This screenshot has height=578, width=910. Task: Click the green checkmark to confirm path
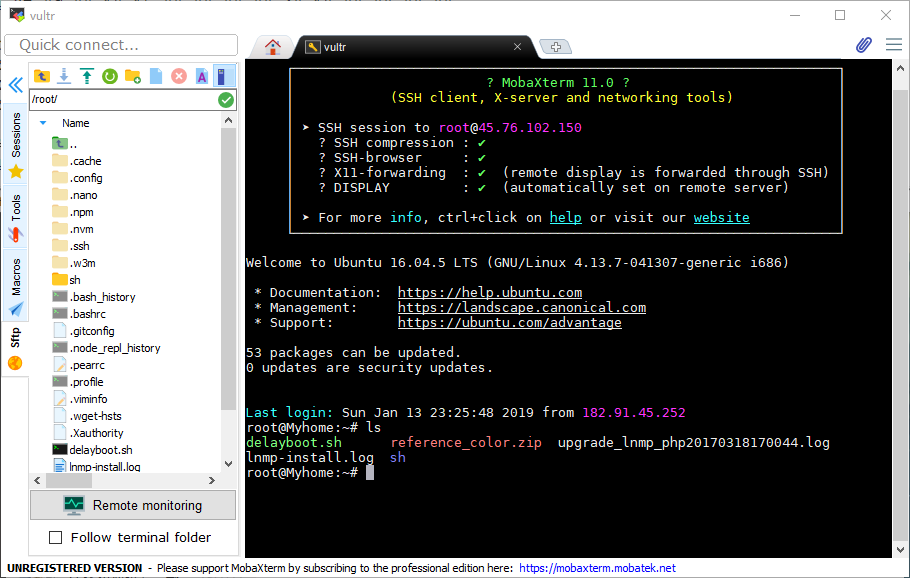click(x=226, y=100)
